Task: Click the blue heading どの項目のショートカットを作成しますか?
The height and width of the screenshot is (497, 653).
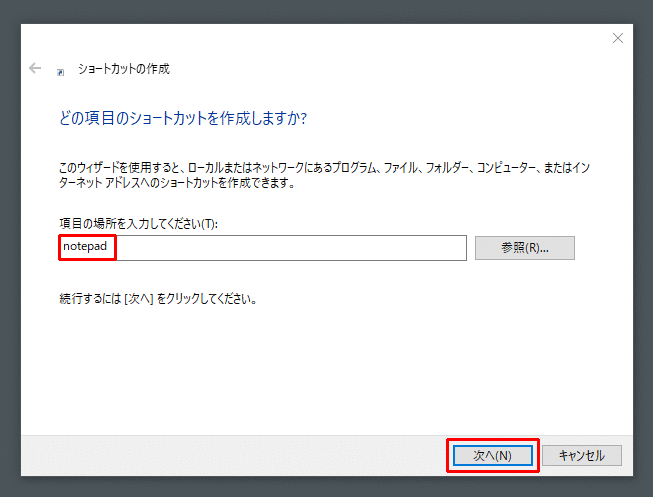Action: click(x=182, y=119)
